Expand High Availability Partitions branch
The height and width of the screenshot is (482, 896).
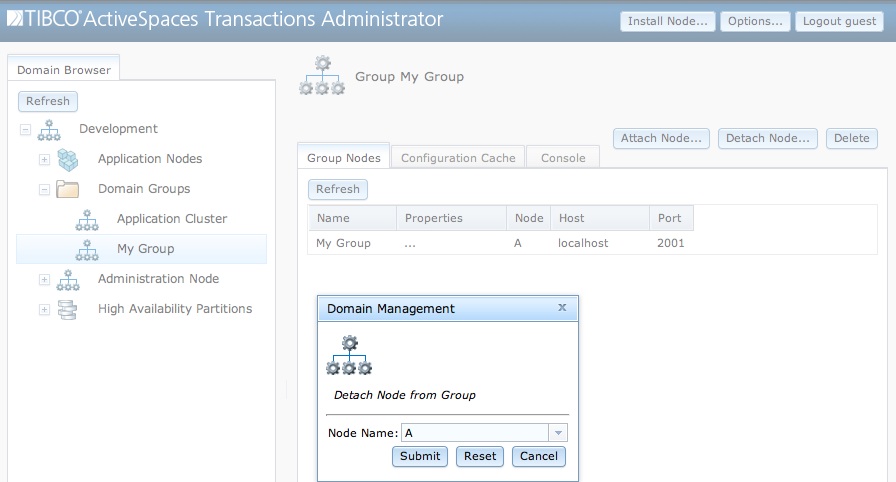pyautogui.click(x=44, y=310)
